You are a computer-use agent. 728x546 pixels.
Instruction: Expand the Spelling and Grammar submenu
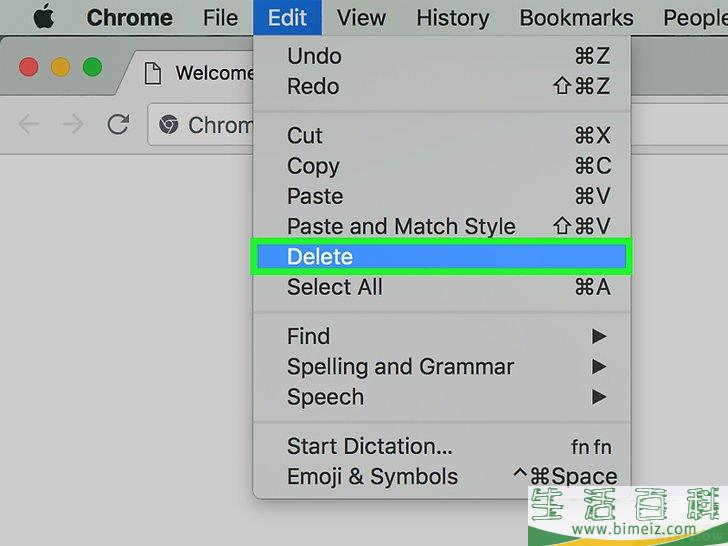[442, 366]
